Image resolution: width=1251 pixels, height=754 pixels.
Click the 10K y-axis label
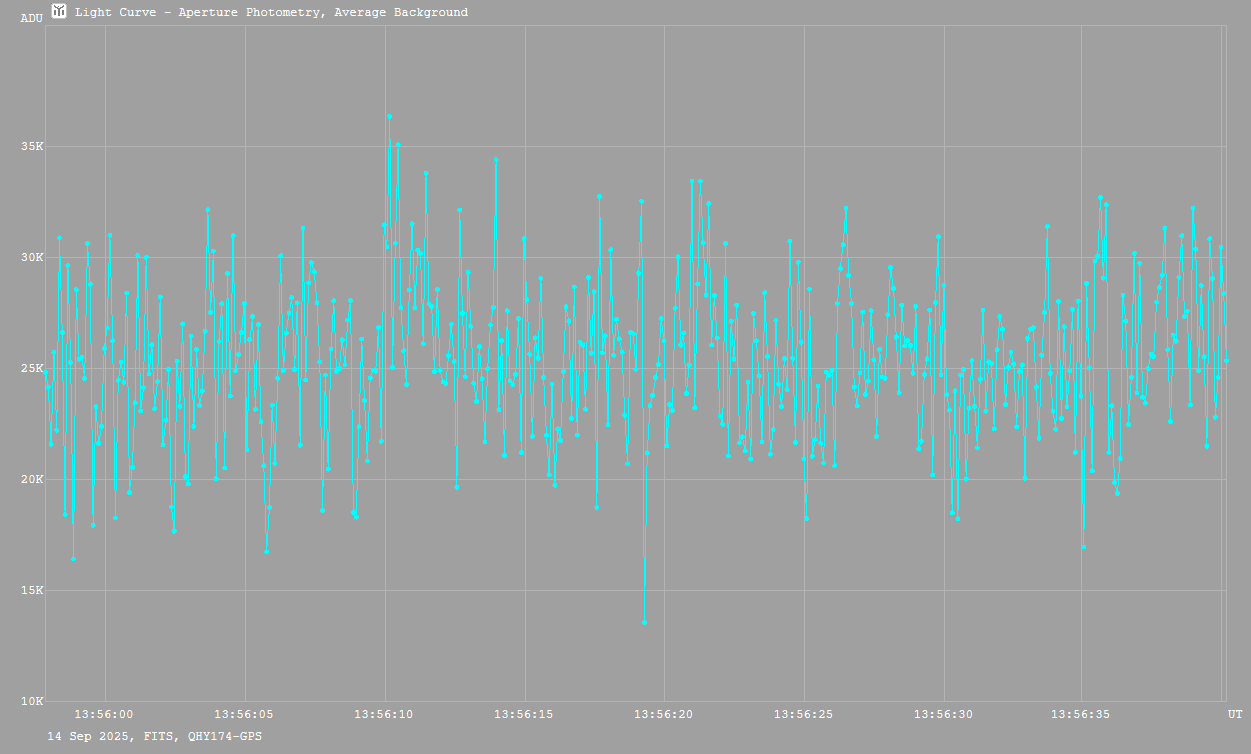coord(33,702)
